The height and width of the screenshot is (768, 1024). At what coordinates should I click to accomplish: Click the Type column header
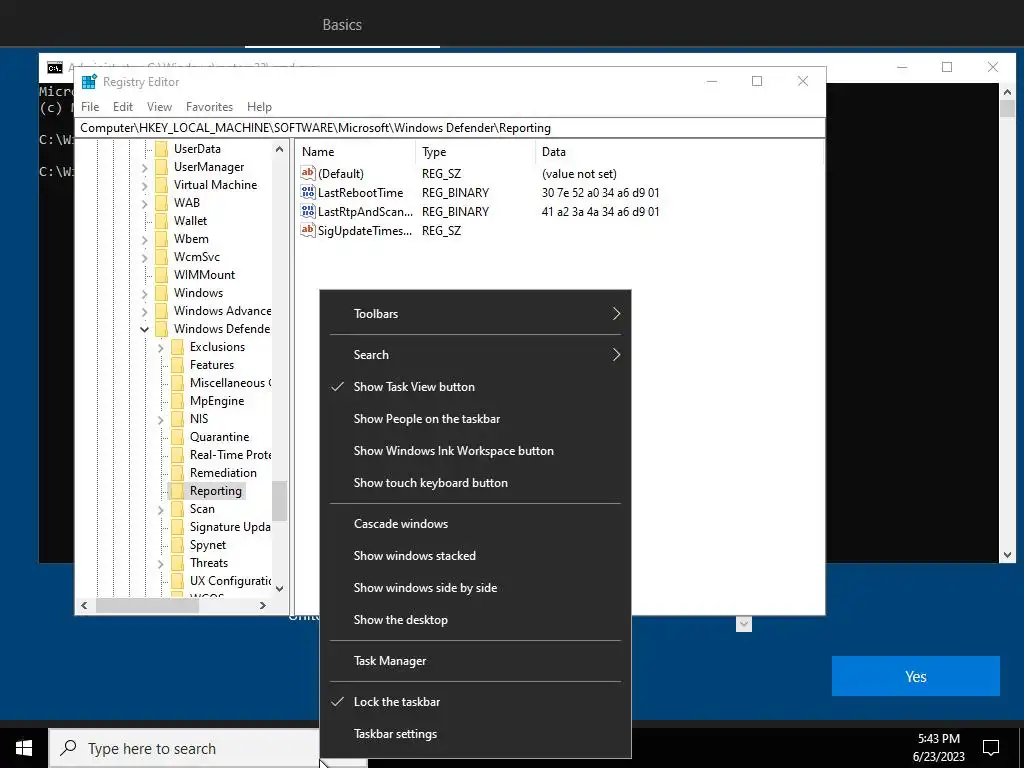coord(475,152)
